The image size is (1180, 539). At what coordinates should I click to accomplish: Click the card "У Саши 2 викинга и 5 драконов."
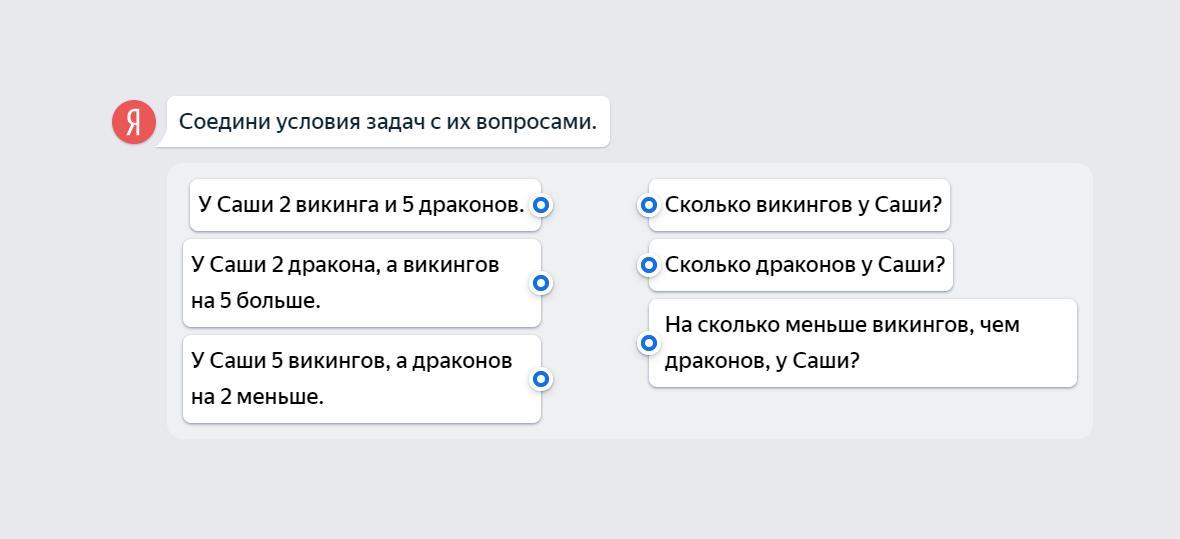point(360,205)
